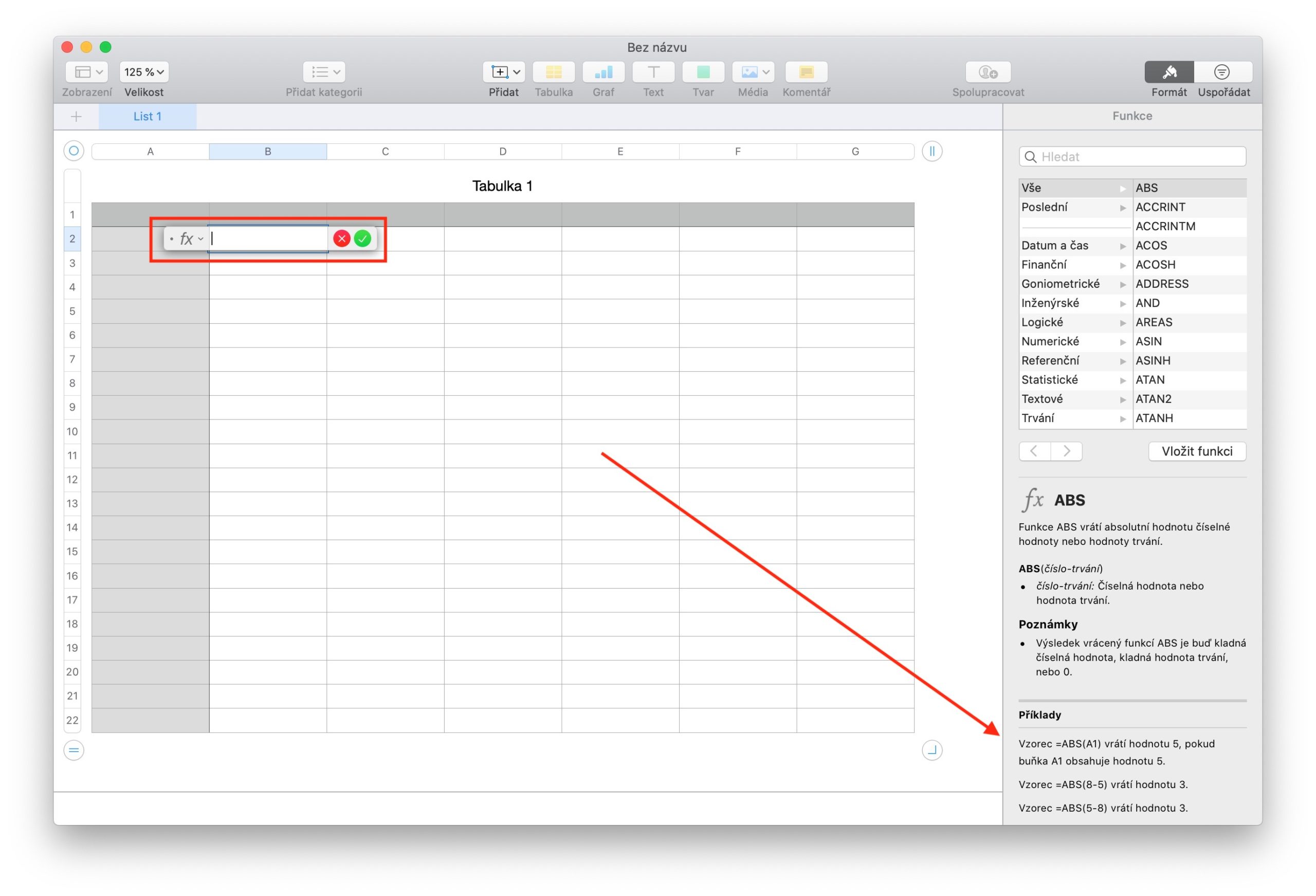1316x896 pixels.
Task: Expand the Datum a čas category arrow
Action: 1123,246
